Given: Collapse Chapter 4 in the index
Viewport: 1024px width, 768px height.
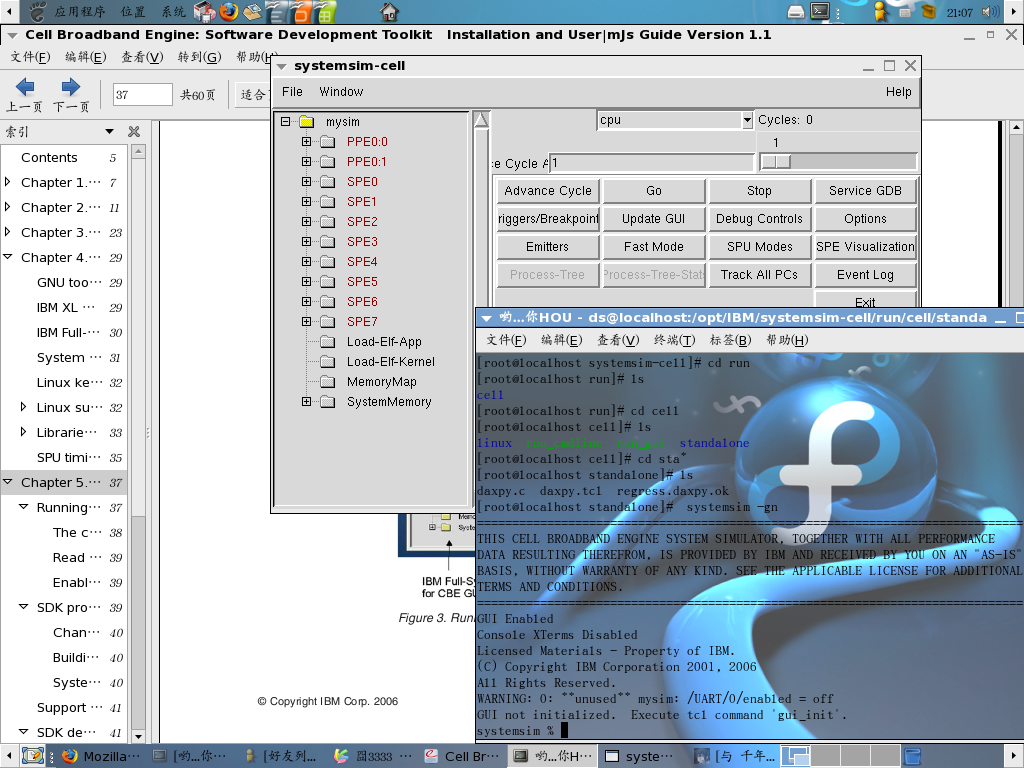Looking at the screenshot, I should (x=8, y=257).
